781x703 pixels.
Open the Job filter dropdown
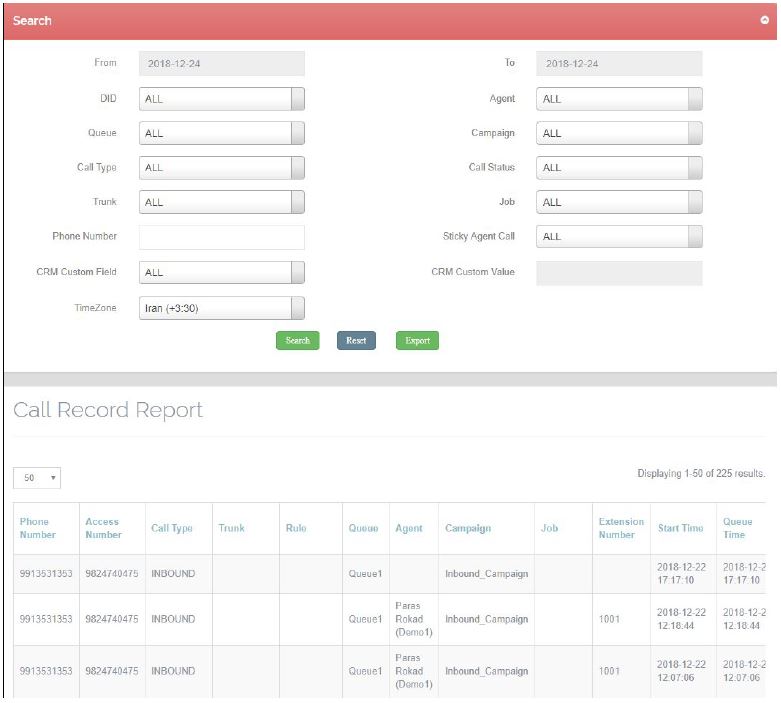click(618, 202)
